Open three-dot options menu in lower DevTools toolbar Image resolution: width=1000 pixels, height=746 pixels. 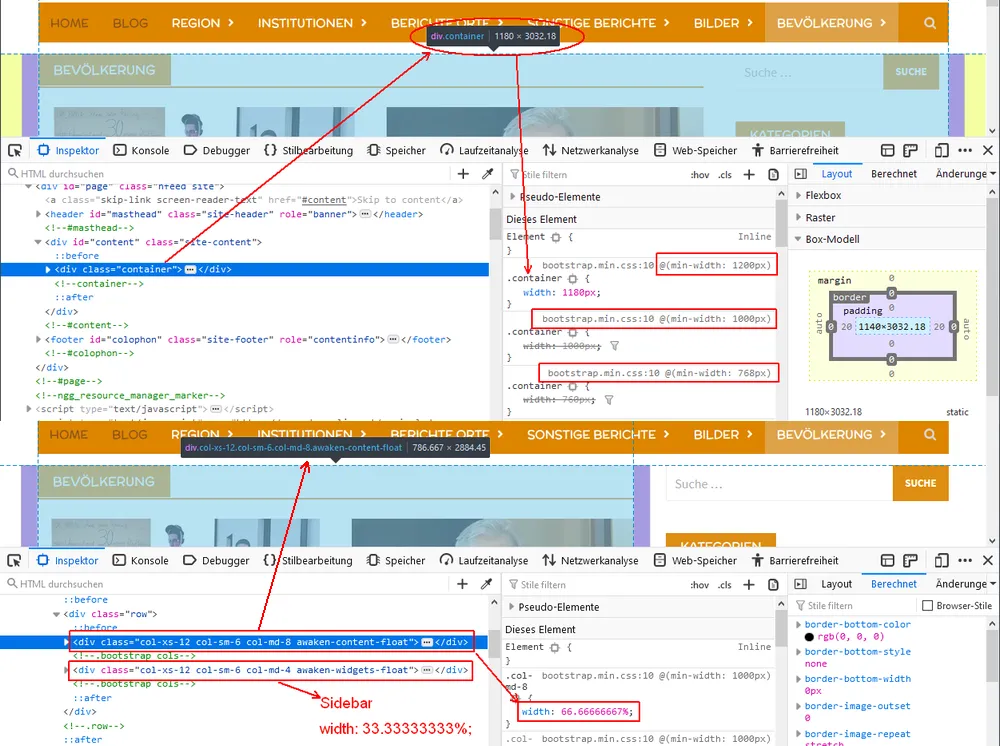pos(965,560)
